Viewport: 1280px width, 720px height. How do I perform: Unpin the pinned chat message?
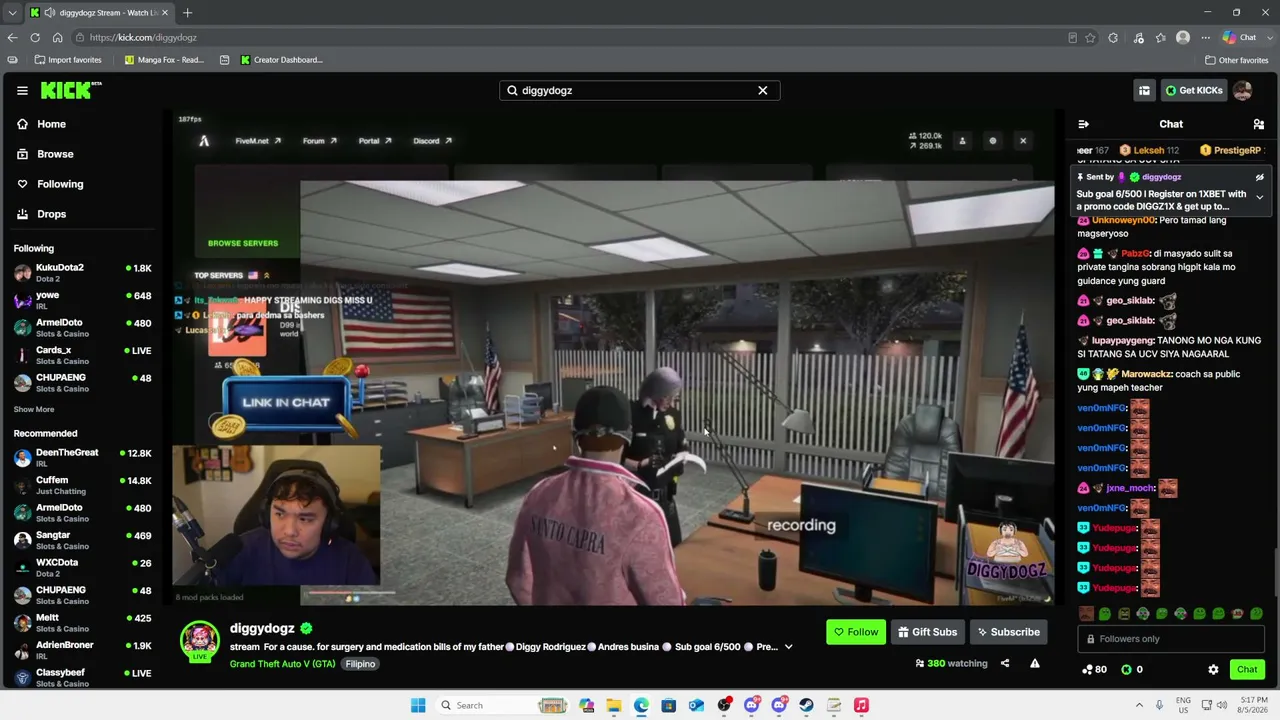(1259, 177)
